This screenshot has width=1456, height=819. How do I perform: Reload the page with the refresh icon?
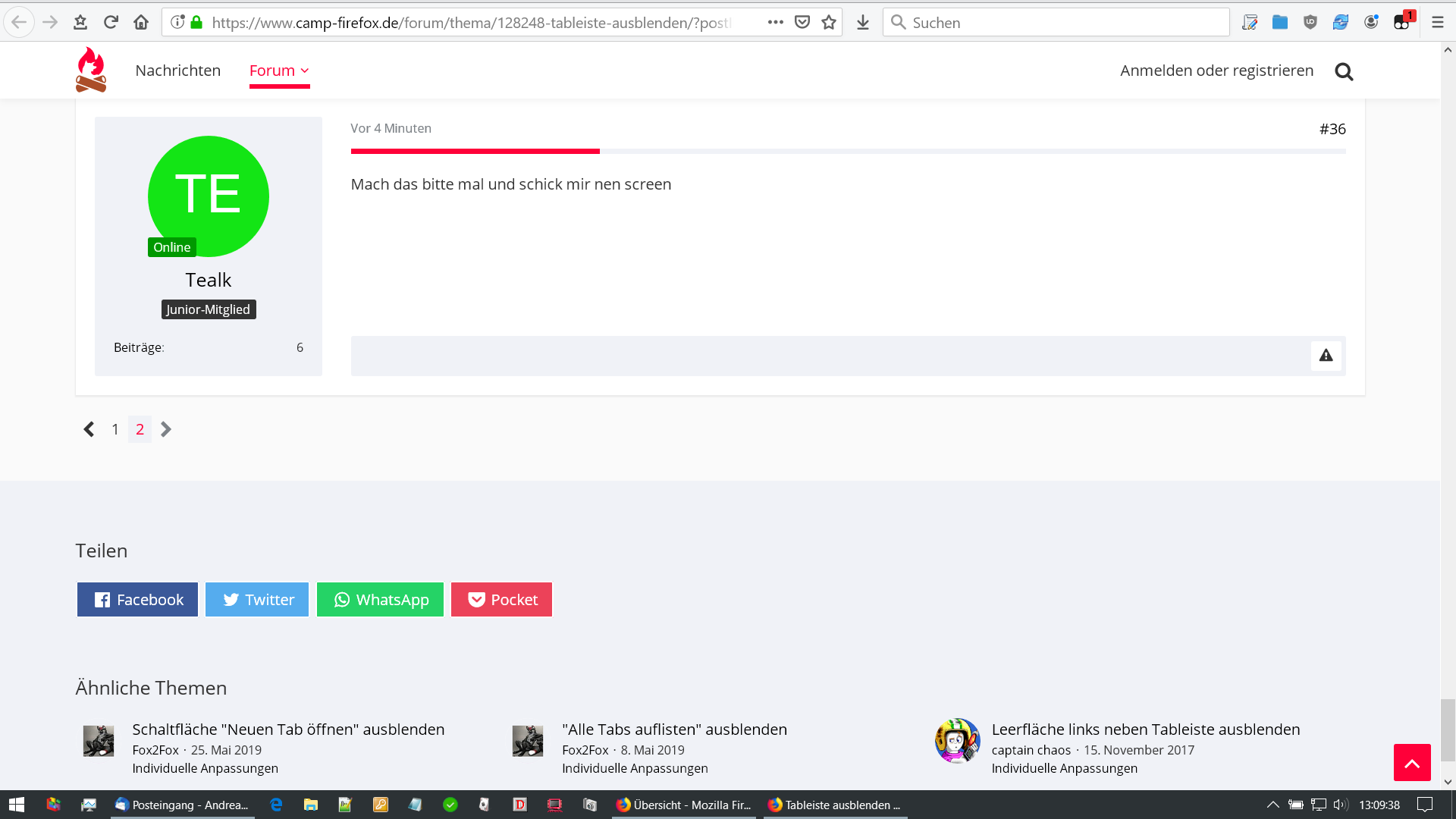pos(111,22)
